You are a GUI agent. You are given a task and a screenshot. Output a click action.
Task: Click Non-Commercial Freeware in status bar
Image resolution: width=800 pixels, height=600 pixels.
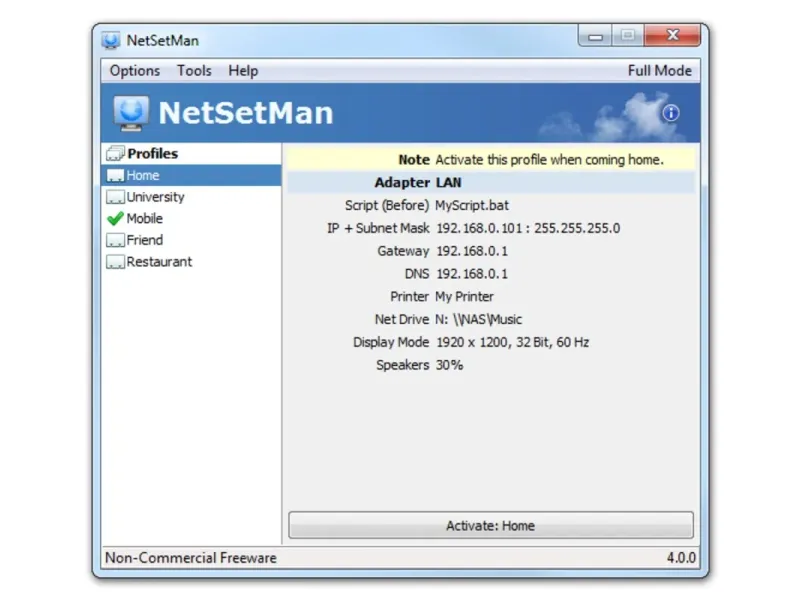[191, 558]
